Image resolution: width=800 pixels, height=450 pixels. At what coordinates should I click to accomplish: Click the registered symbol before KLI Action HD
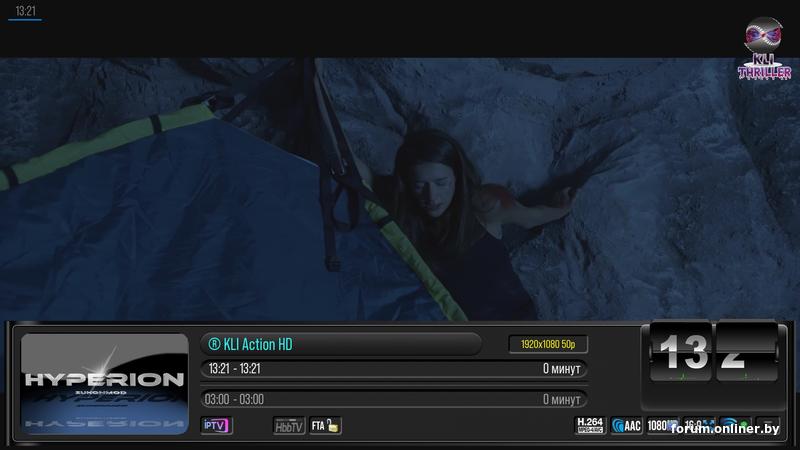tap(214, 344)
